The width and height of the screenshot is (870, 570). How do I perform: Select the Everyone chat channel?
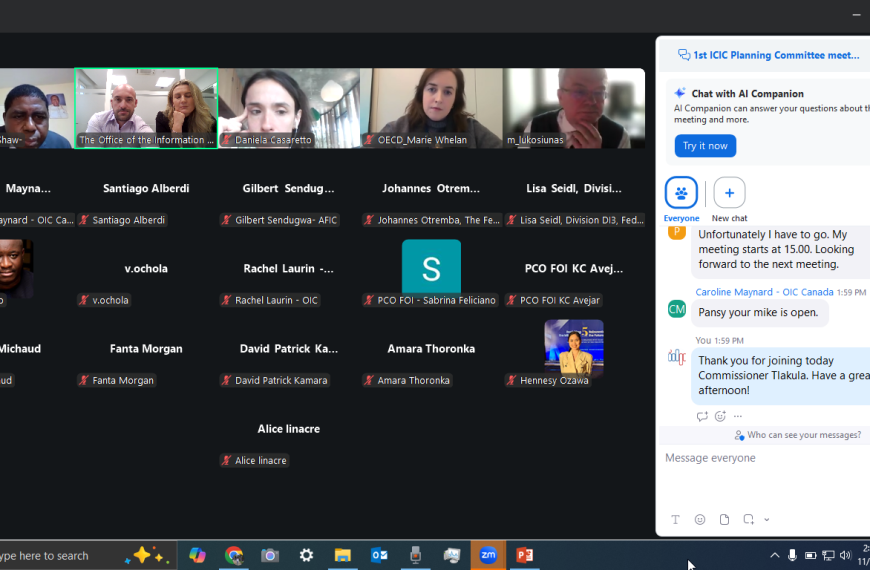click(681, 193)
